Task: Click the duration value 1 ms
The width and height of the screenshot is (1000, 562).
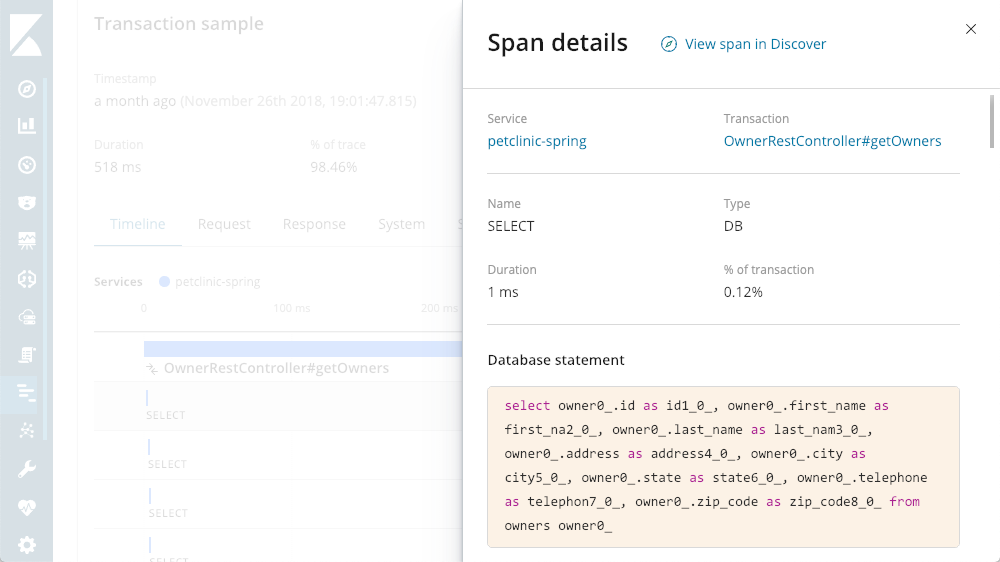Action: (x=503, y=292)
